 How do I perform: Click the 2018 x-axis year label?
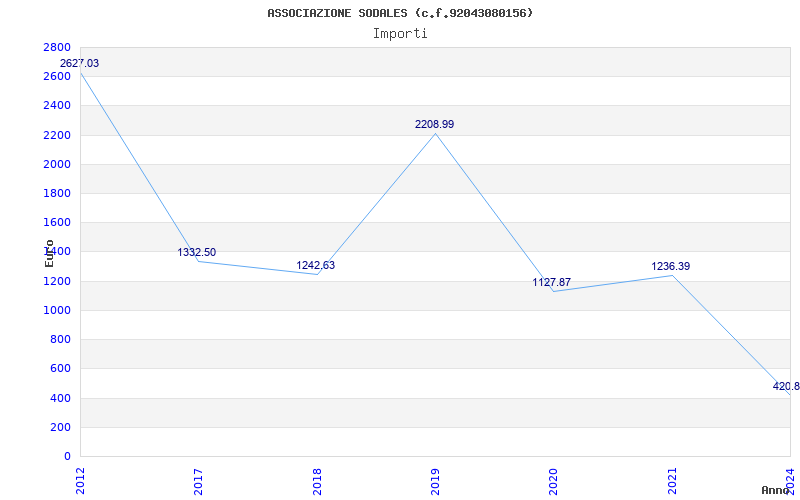click(x=317, y=481)
